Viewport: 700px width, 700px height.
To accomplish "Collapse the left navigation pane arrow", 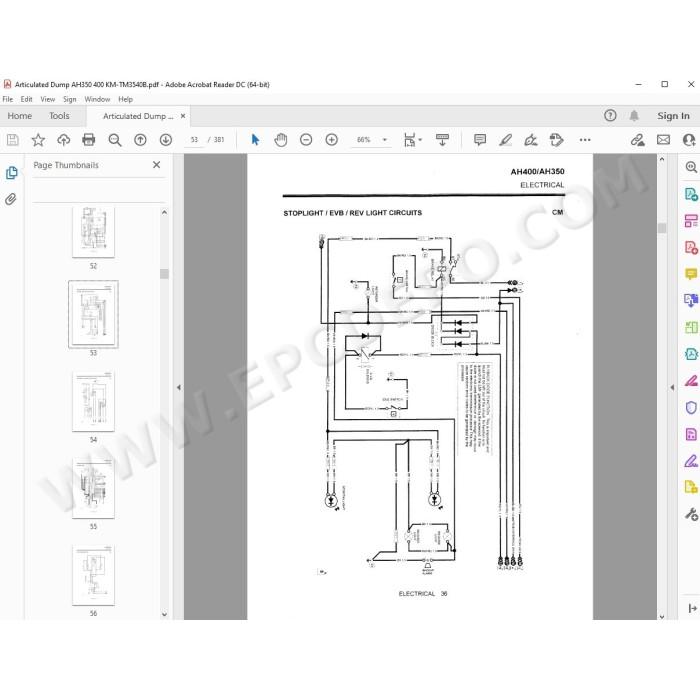I will coord(179,388).
